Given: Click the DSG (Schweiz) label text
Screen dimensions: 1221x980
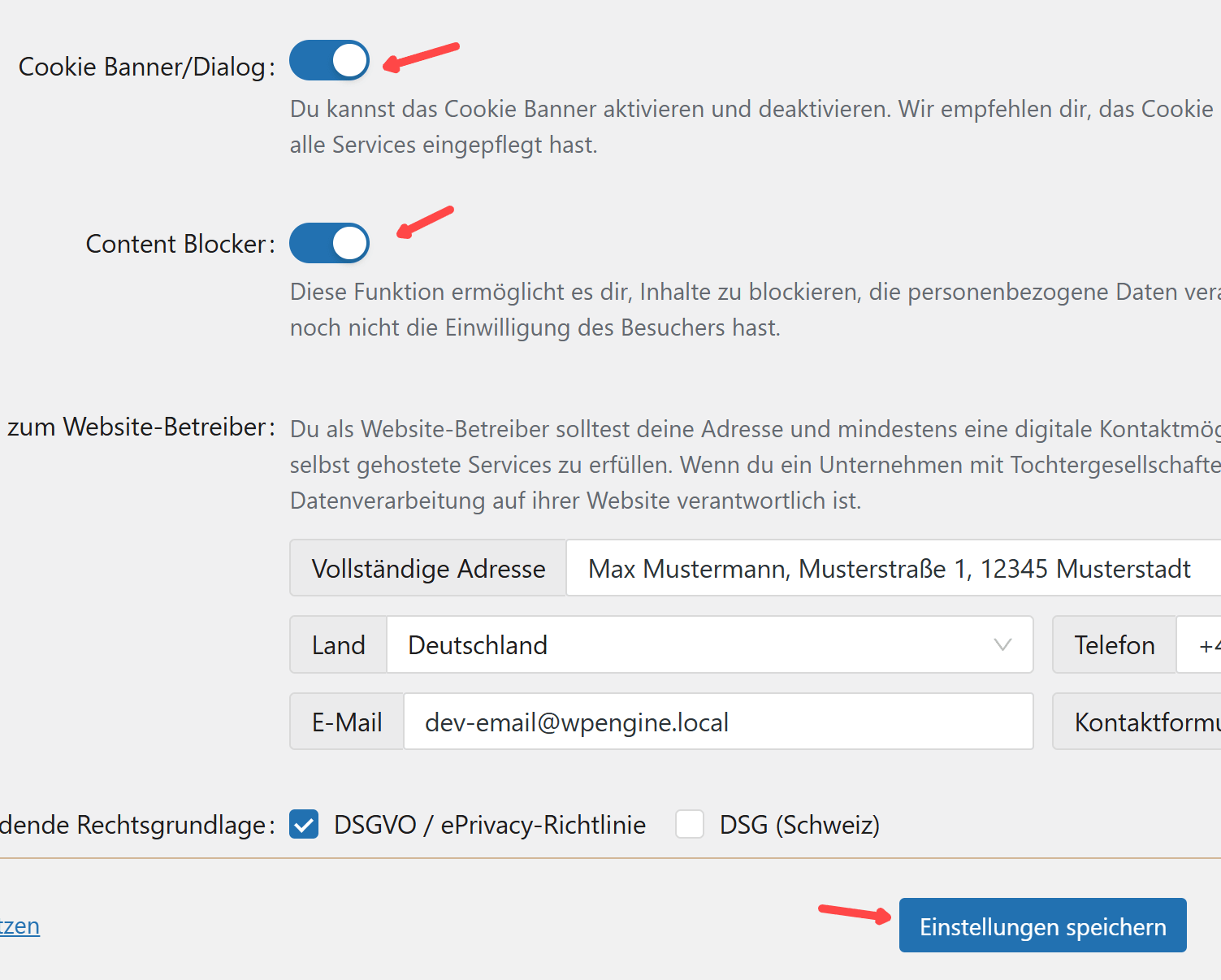Looking at the screenshot, I should point(799,825).
